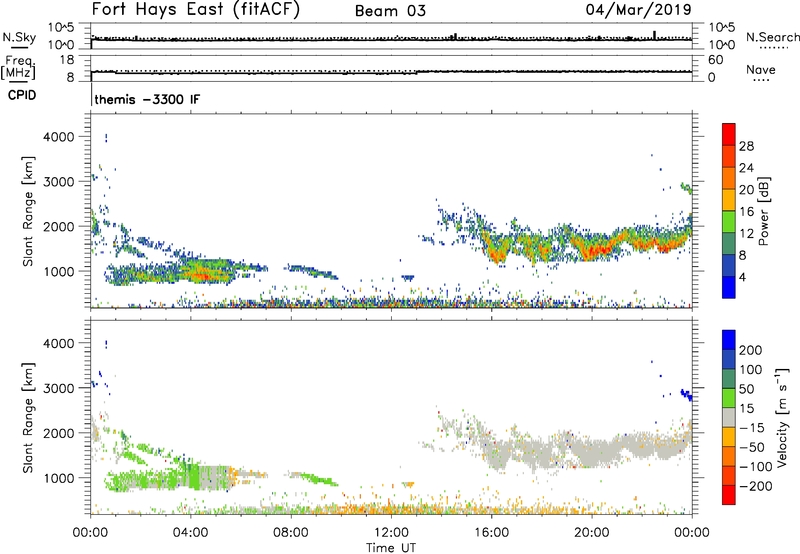This screenshot has width=800, height=554.
Task: Click the '-200' velocity colorbar tick
Action: (x=755, y=486)
